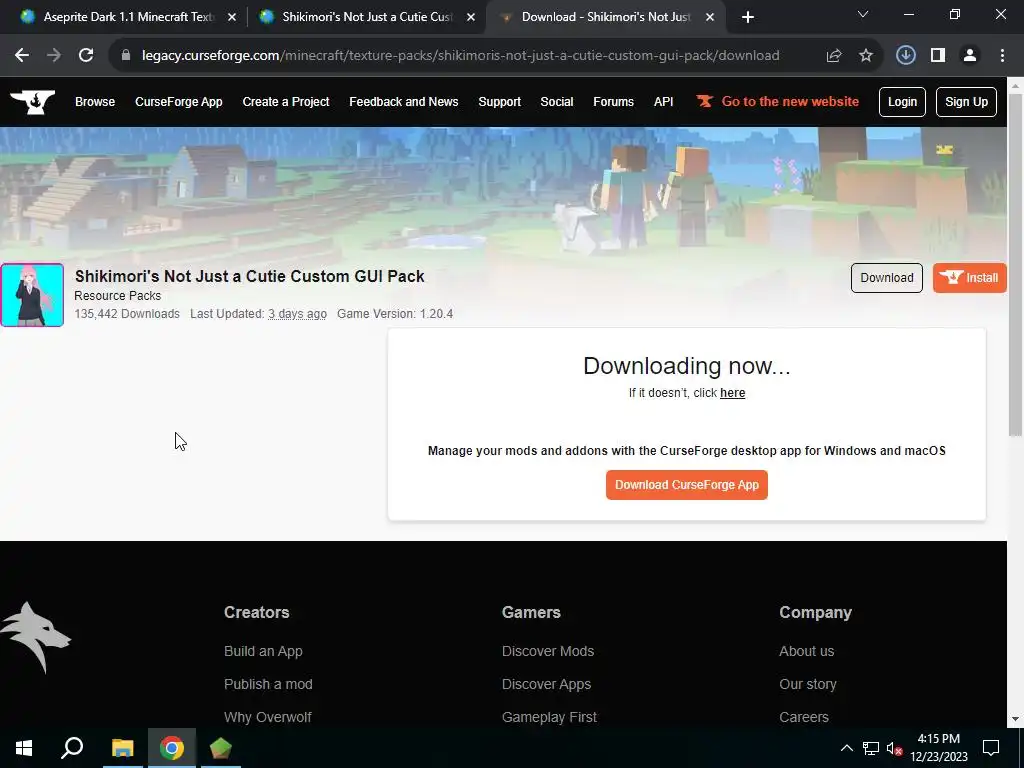The image size is (1024, 768).
Task: Switch to Aseprite Dark 1.1 Minecraft tab
Action: coord(127,18)
